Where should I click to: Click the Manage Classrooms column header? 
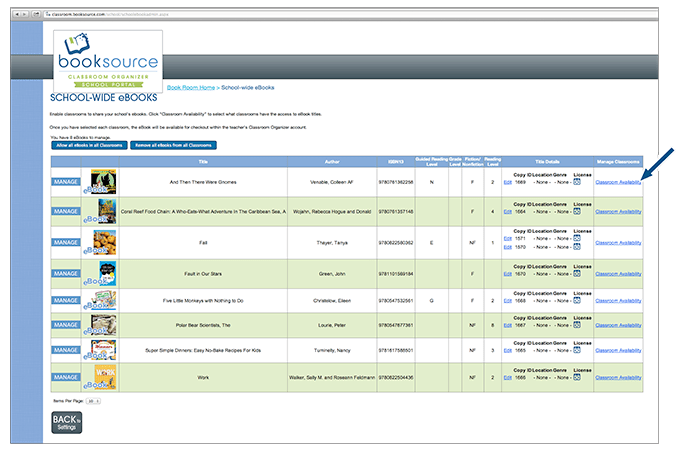coord(618,162)
